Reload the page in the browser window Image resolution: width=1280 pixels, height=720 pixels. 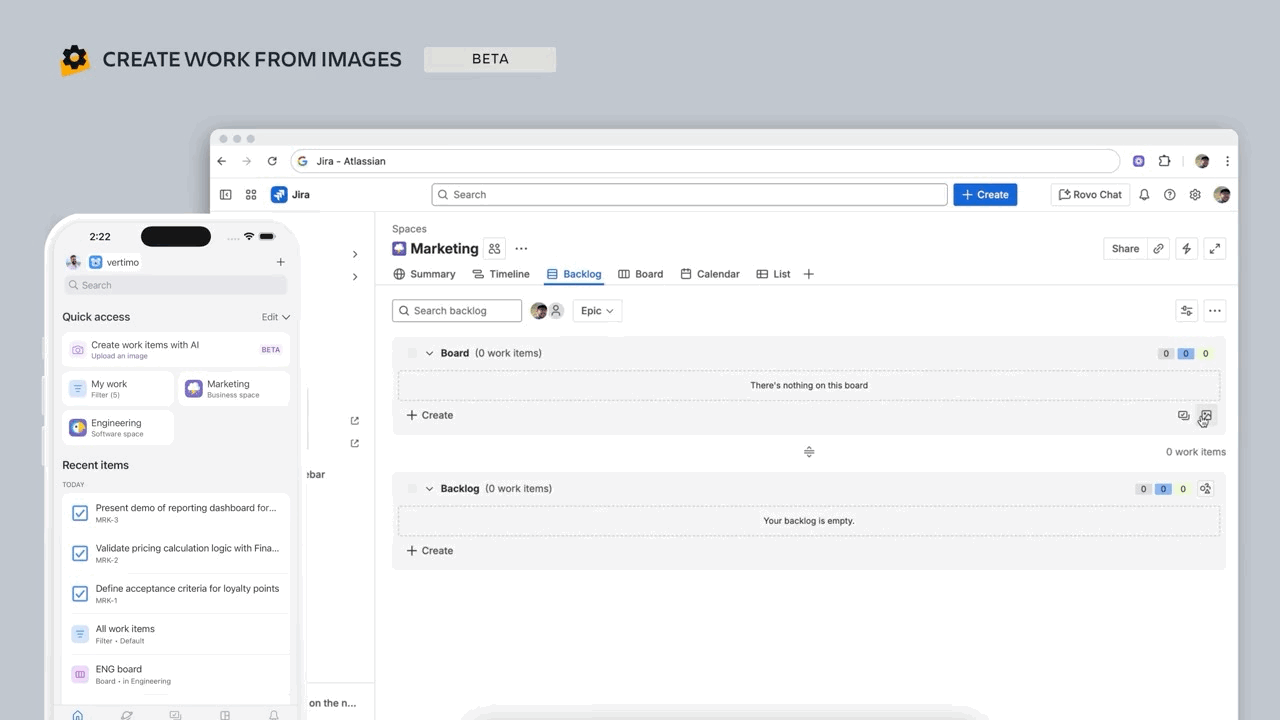tap(272, 161)
